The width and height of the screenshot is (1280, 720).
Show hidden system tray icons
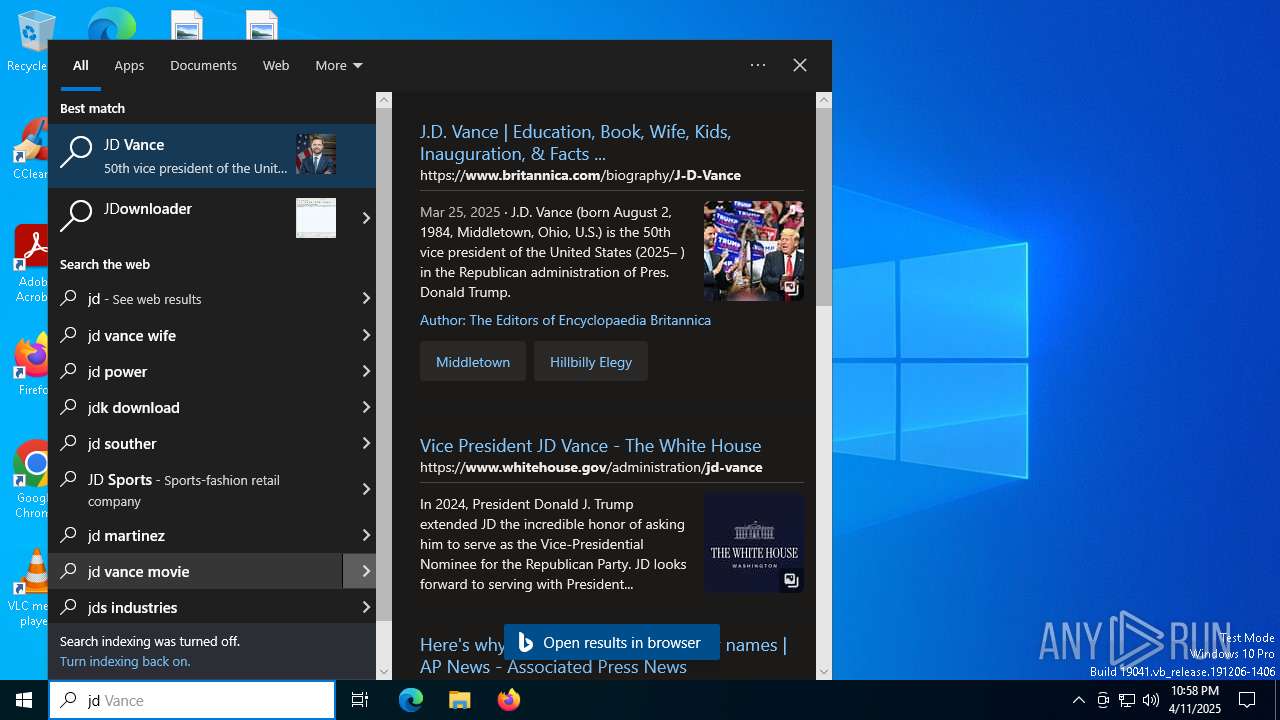(1078, 700)
